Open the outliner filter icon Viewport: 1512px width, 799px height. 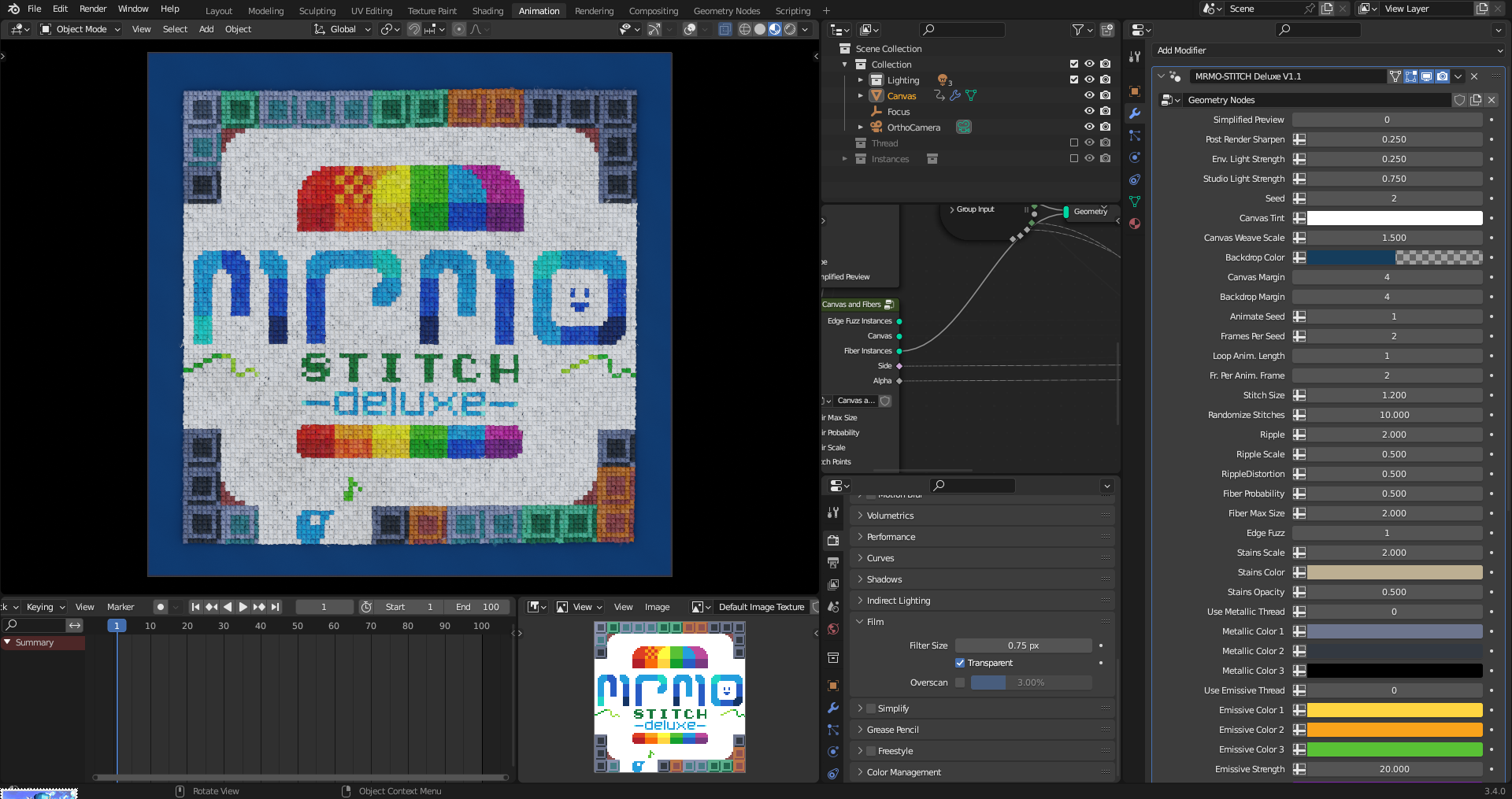pos(1077,30)
